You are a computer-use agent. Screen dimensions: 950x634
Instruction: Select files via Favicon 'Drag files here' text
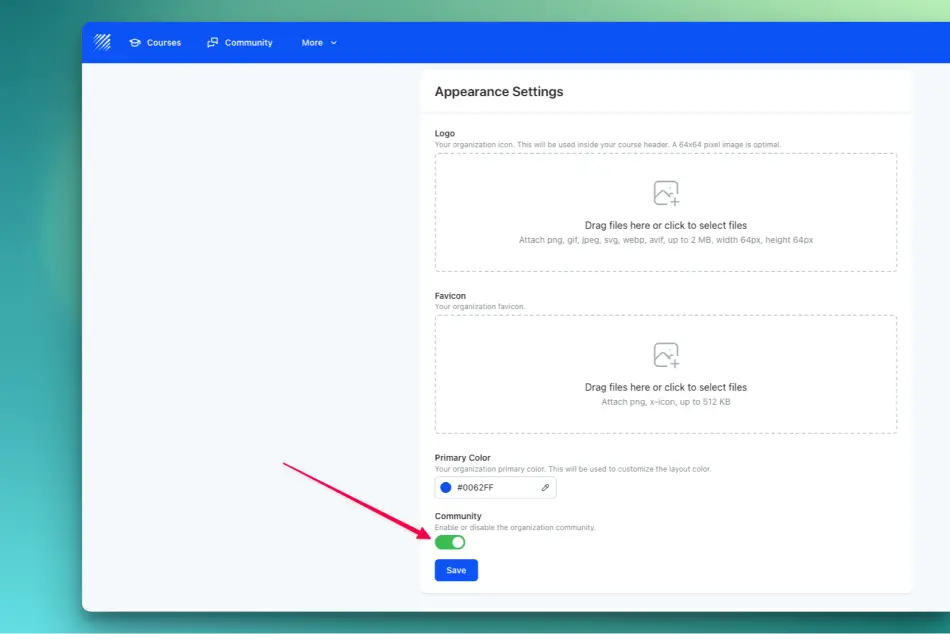(x=665, y=387)
